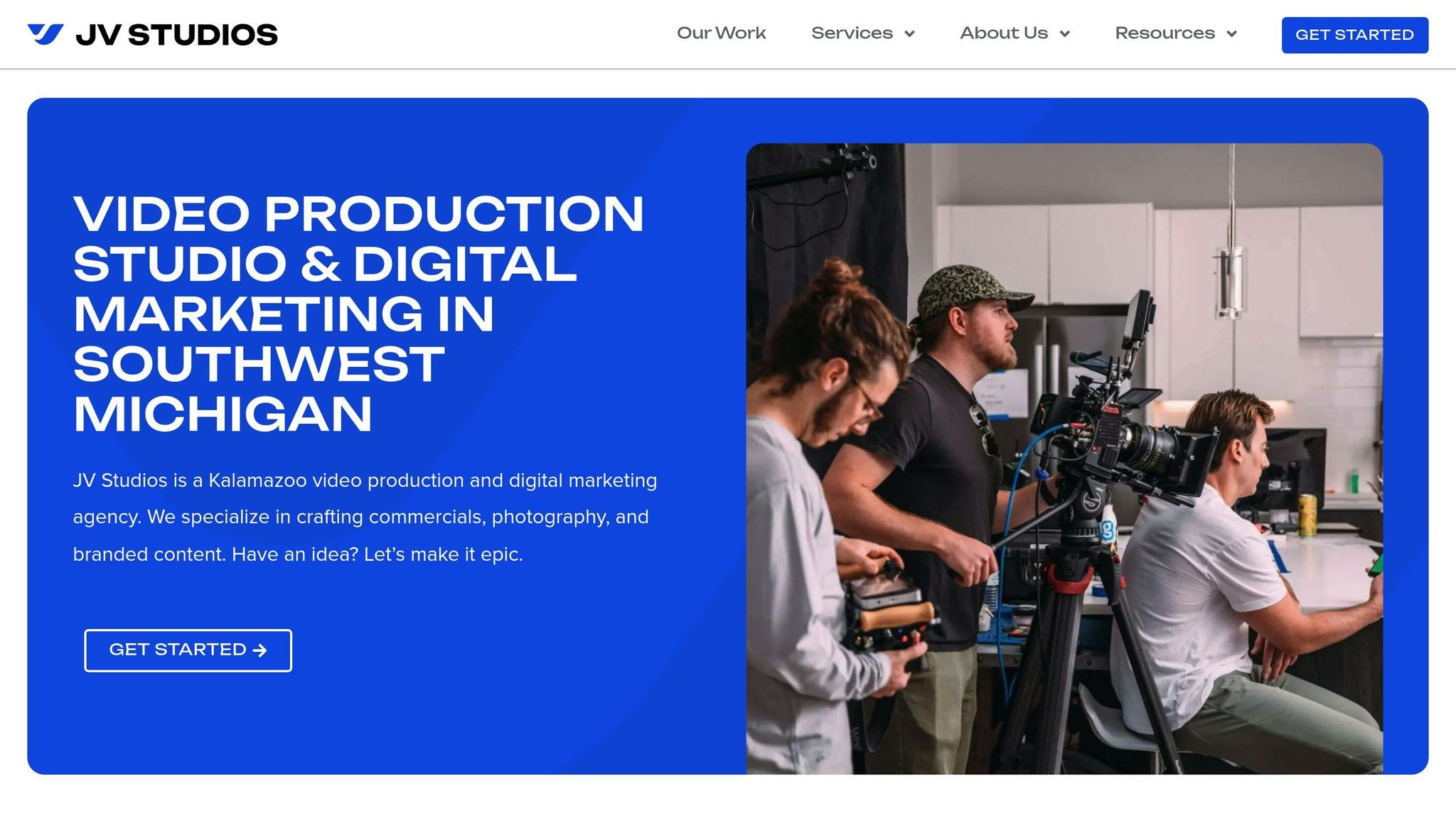Open the Services navigation menu
Screen dimensions: 1456x819
[852, 33]
